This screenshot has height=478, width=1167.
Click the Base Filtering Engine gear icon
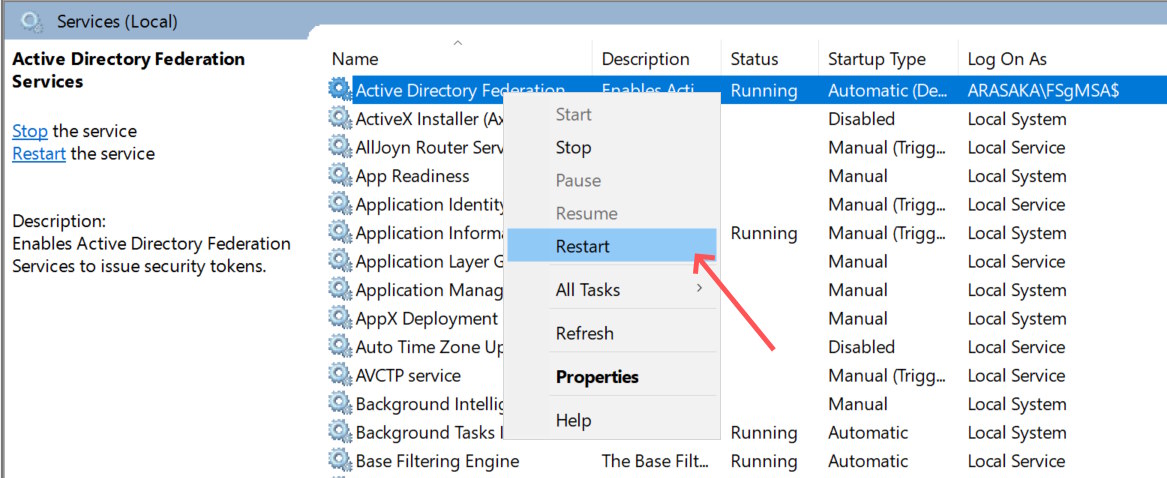click(x=340, y=461)
